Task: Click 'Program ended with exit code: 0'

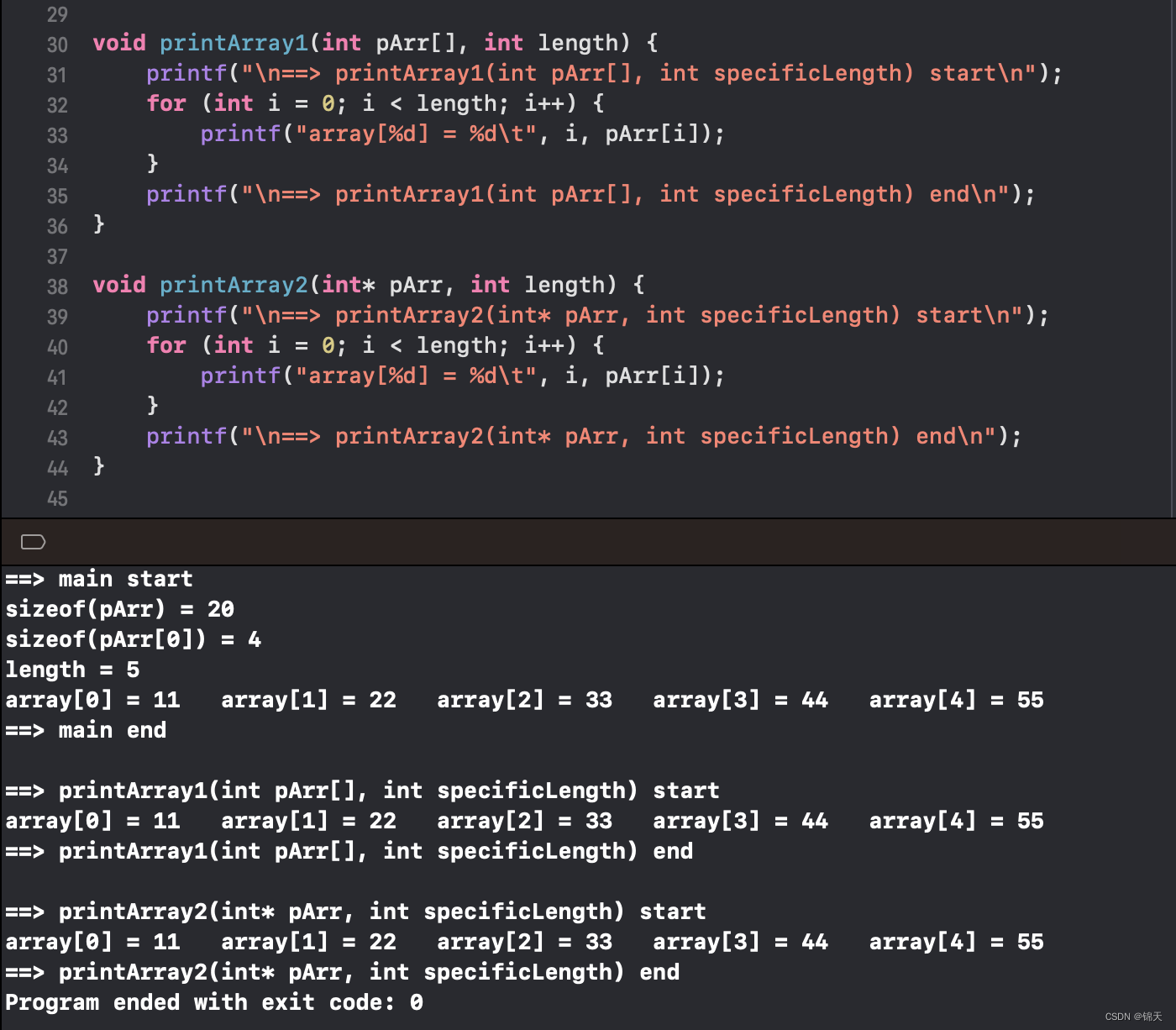Action: click(214, 1002)
